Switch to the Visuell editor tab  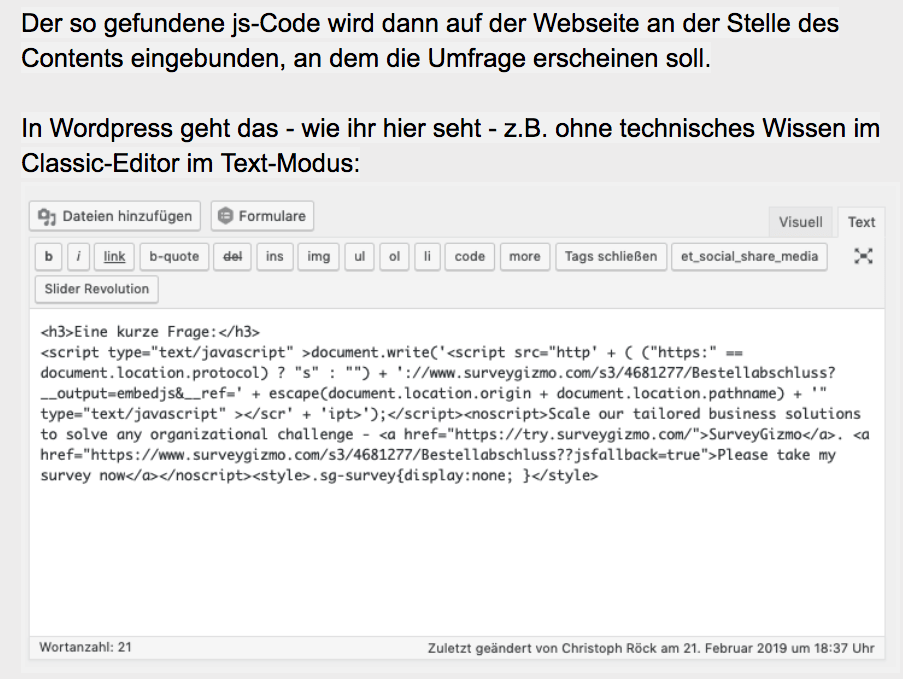coord(800,222)
